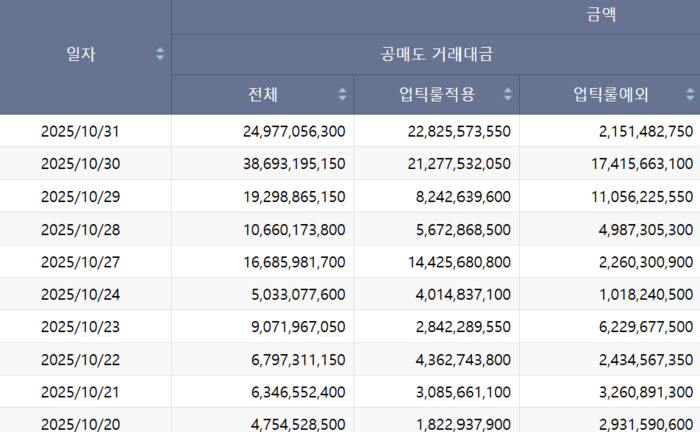Click uptick-exempt value 4,987,305,300
Screen dimensions: 700x432
click(x=646, y=229)
